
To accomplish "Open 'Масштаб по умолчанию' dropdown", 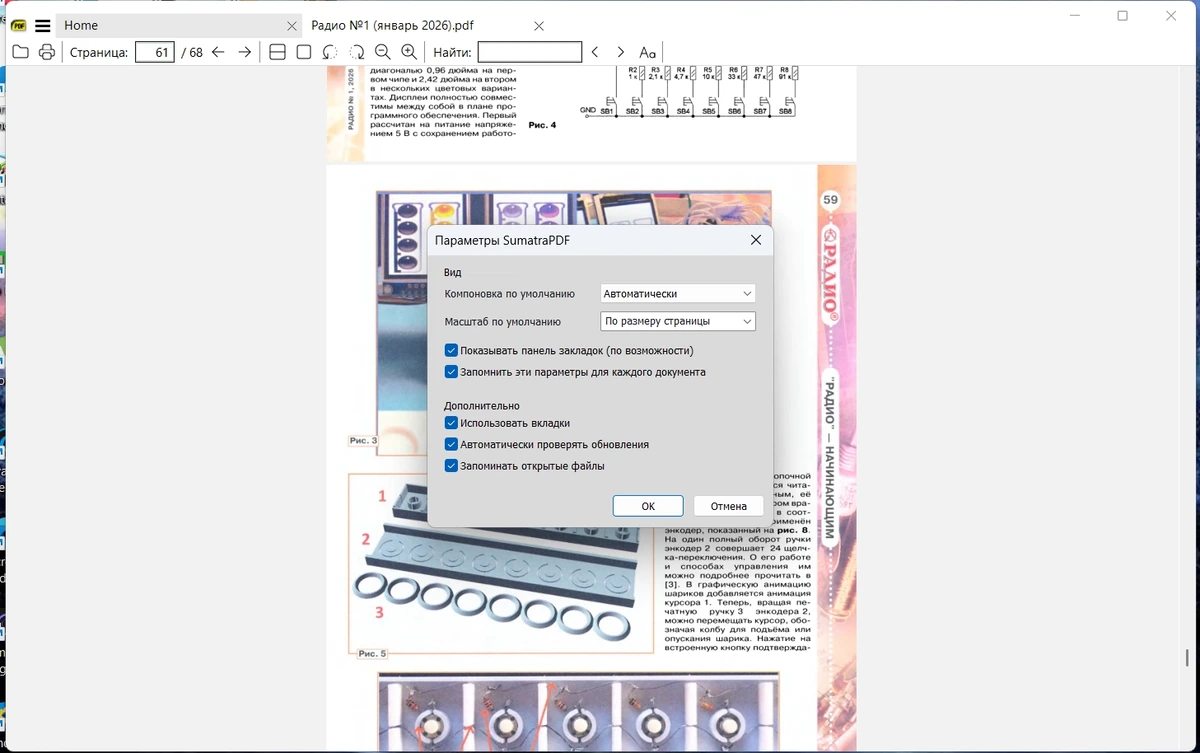I will (x=678, y=321).
